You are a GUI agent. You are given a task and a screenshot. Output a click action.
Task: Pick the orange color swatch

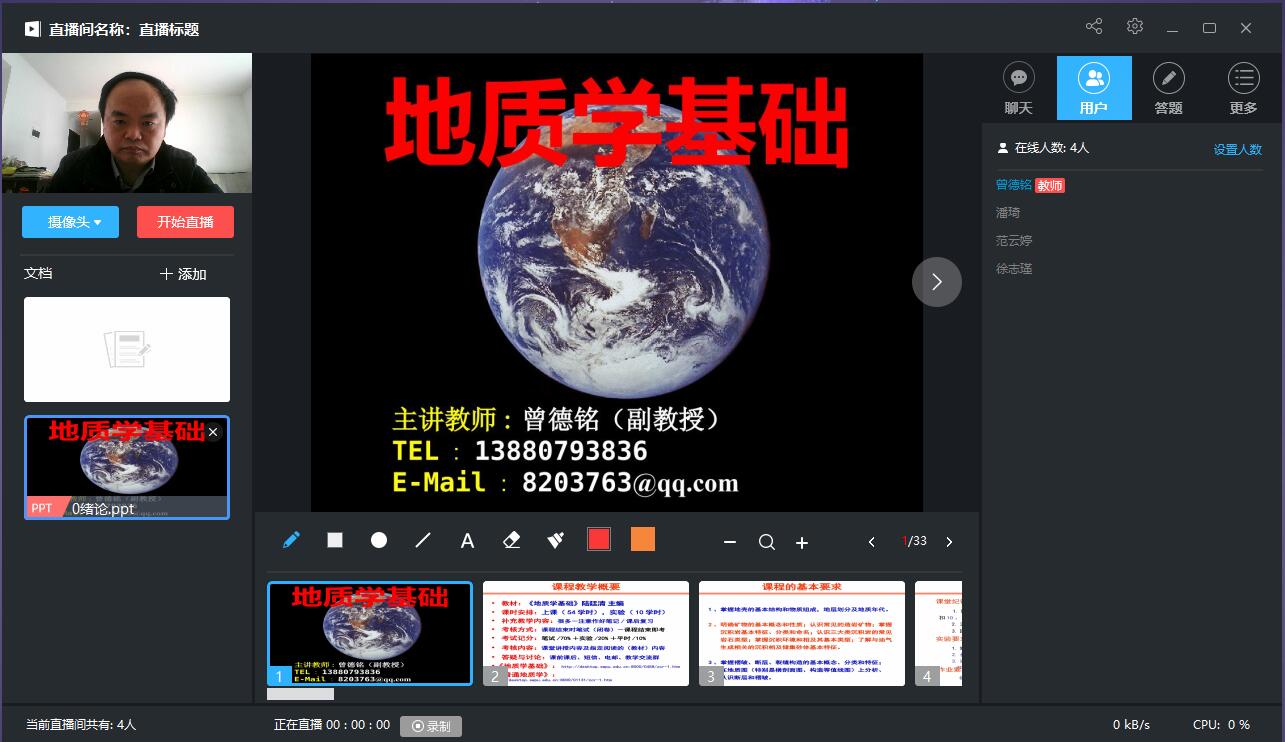643,540
